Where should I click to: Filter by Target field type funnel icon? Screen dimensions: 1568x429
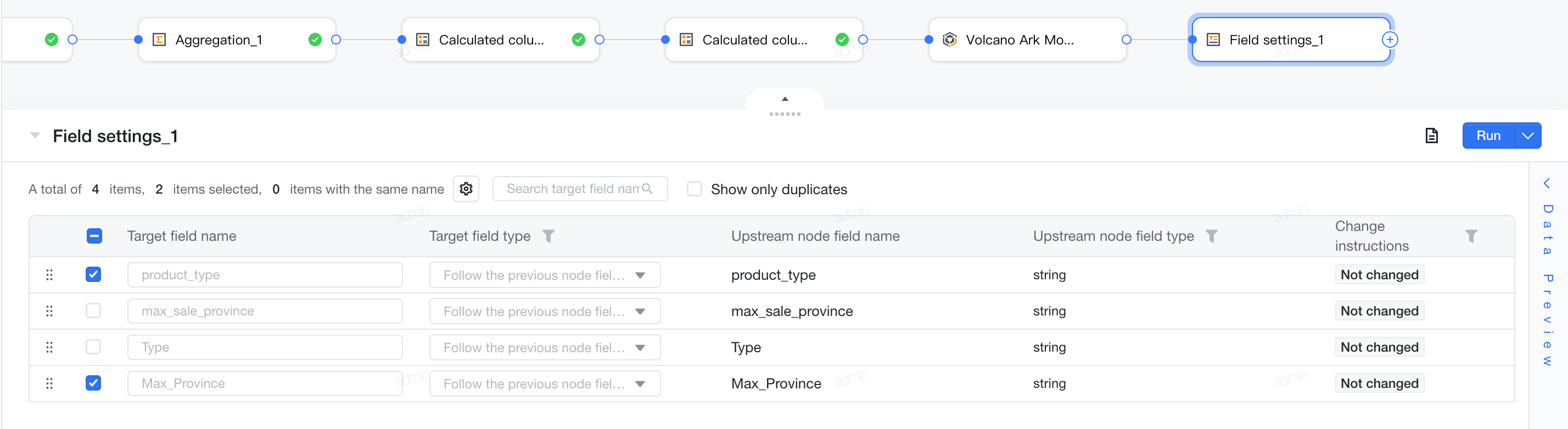coord(548,236)
